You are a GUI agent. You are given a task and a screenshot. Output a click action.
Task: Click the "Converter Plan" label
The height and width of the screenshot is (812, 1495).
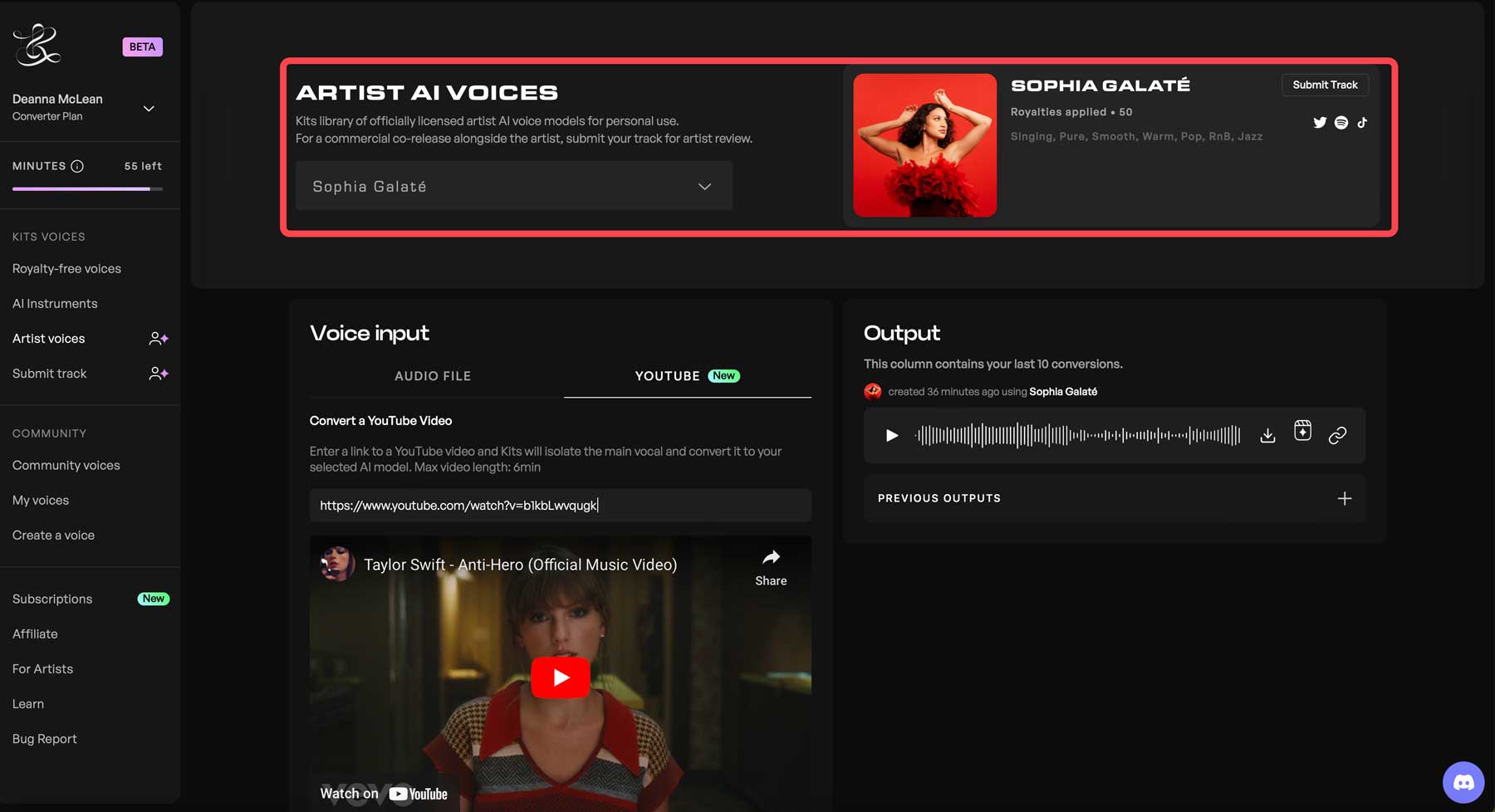47,116
